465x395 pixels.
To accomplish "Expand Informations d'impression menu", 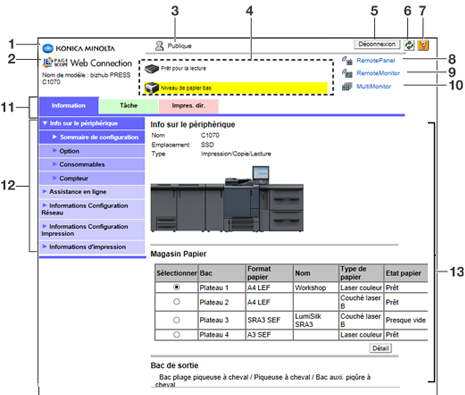I will click(x=92, y=247).
